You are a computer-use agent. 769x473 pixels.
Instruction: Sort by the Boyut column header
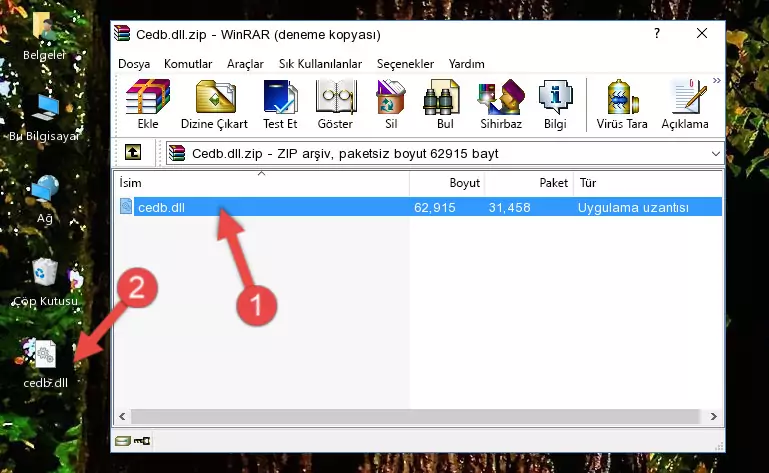pos(447,183)
